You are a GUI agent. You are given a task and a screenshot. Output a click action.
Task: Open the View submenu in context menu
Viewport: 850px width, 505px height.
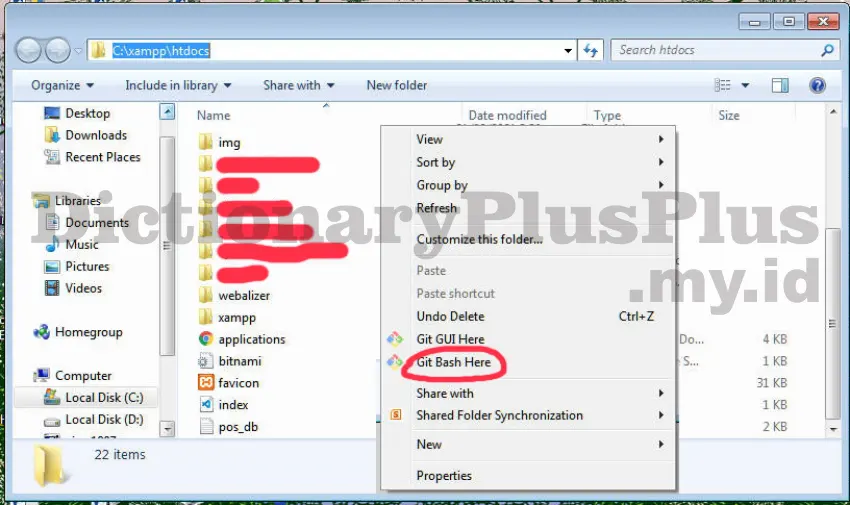click(528, 139)
